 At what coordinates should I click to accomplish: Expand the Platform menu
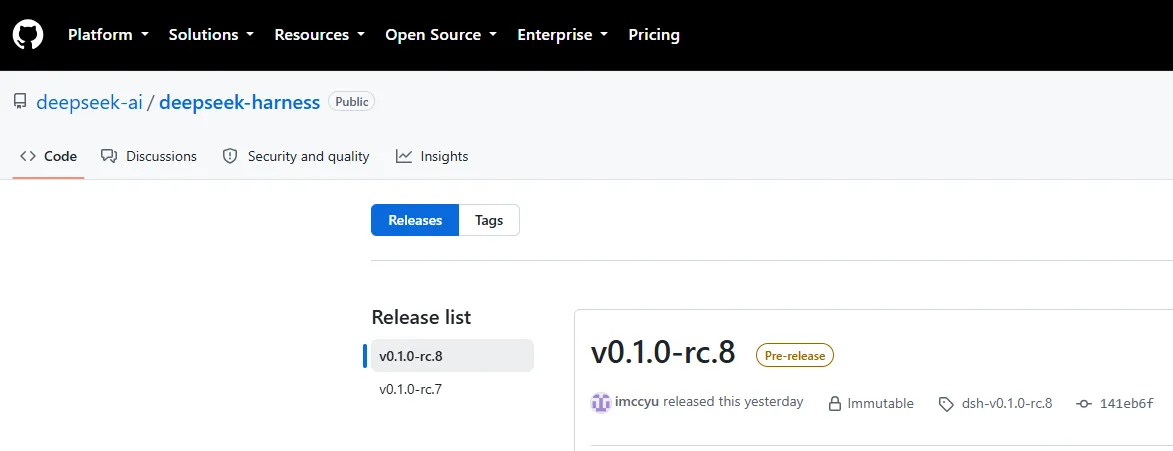[x=108, y=34]
